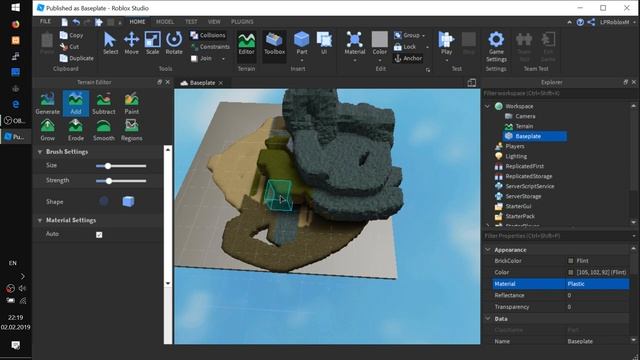Select the Smooth terrain tool
Screen dimensions: 640x360
point(104,130)
